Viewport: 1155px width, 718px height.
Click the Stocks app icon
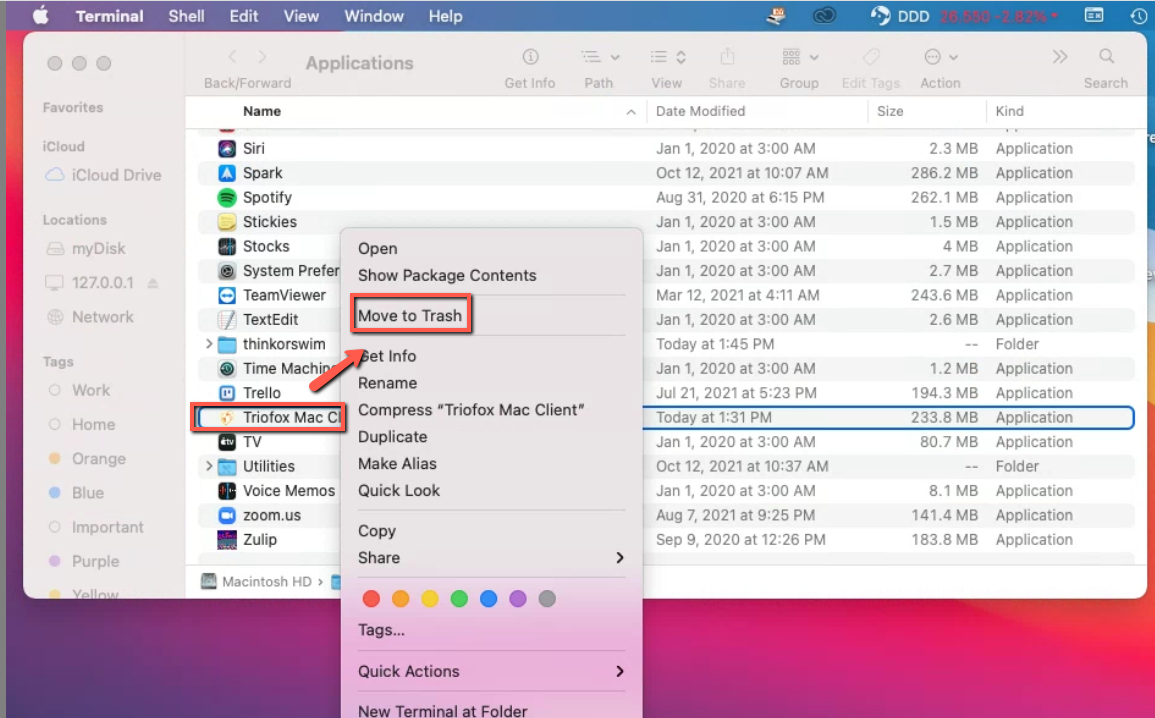(227, 246)
